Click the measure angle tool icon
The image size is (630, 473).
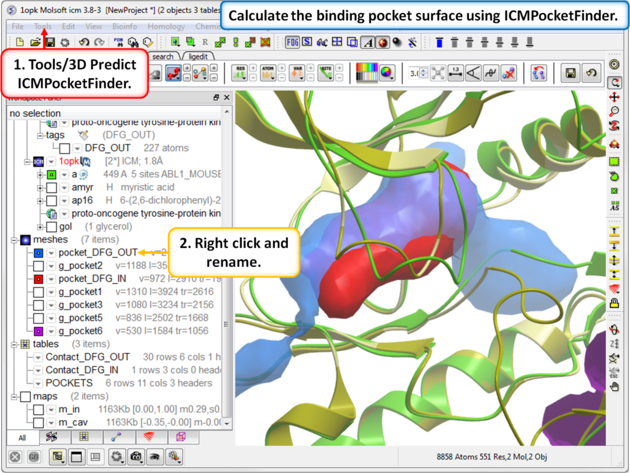pyautogui.click(x=473, y=73)
